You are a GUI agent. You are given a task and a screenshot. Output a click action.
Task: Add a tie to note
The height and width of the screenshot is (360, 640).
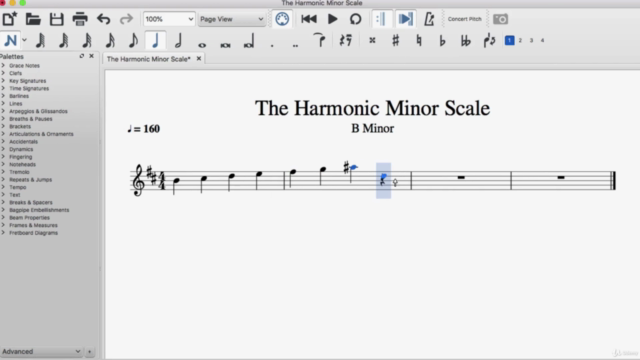(x=320, y=40)
